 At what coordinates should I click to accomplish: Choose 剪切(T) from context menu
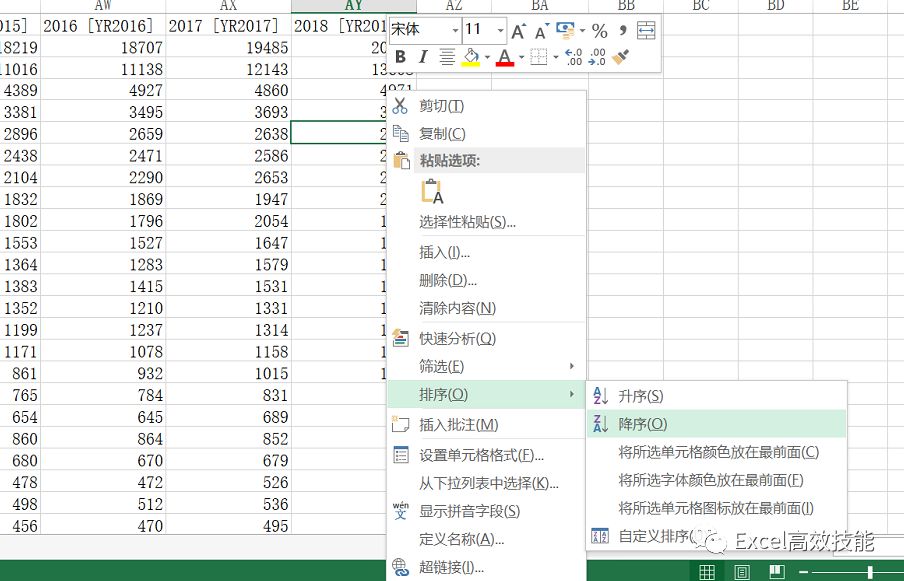(x=487, y=106)
